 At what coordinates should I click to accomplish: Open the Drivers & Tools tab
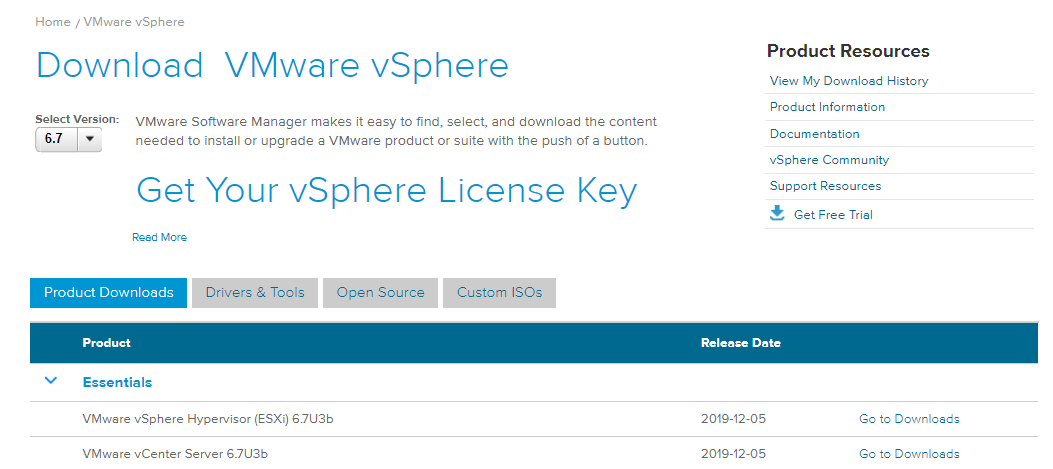[x=255, y=293]
